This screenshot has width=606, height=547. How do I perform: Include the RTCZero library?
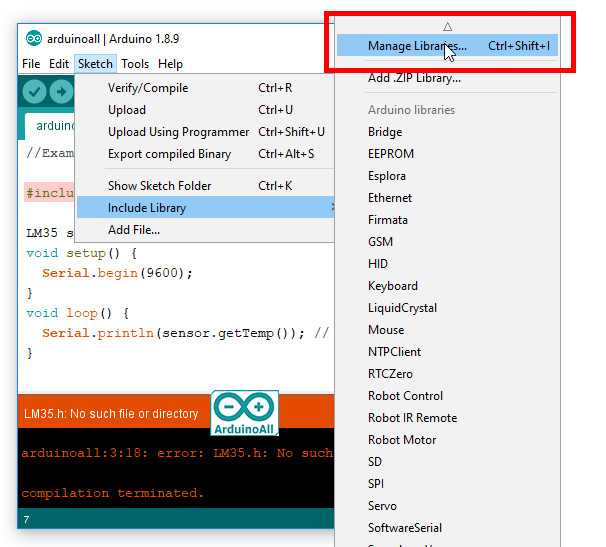coord(448,374)
